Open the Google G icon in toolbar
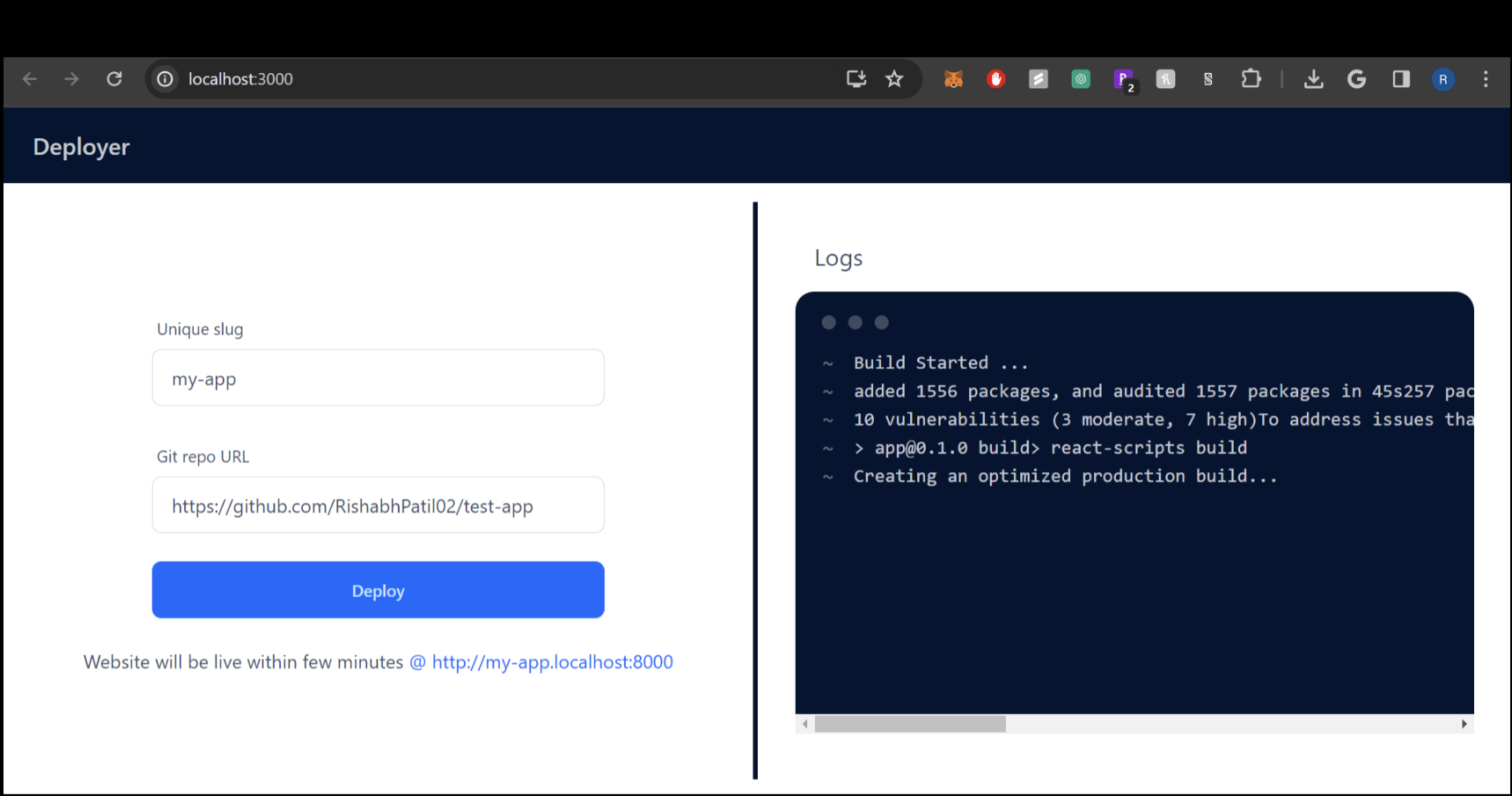1512x796 pixels. 1356,79
